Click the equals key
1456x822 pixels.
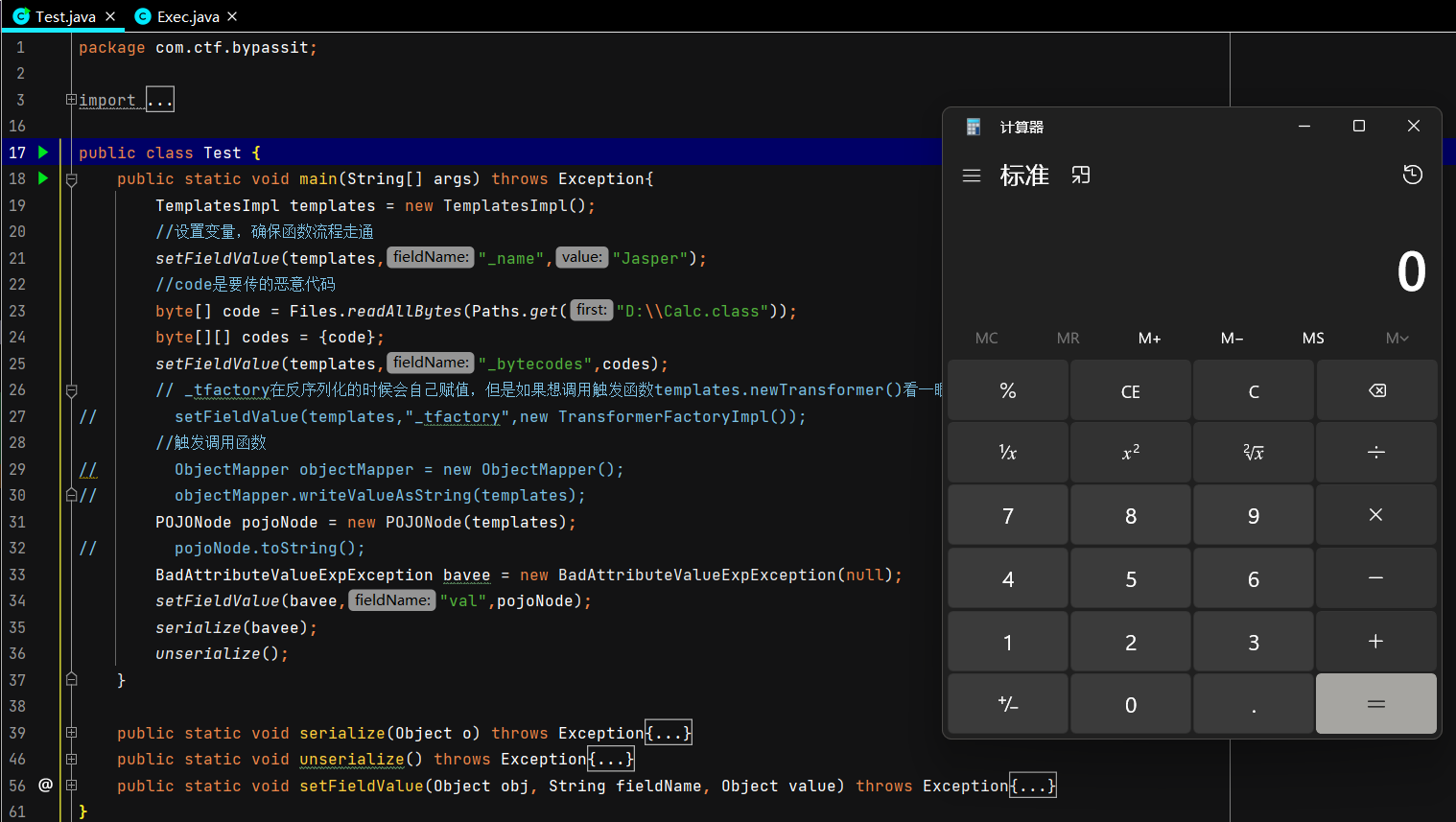coord(1376,704)
